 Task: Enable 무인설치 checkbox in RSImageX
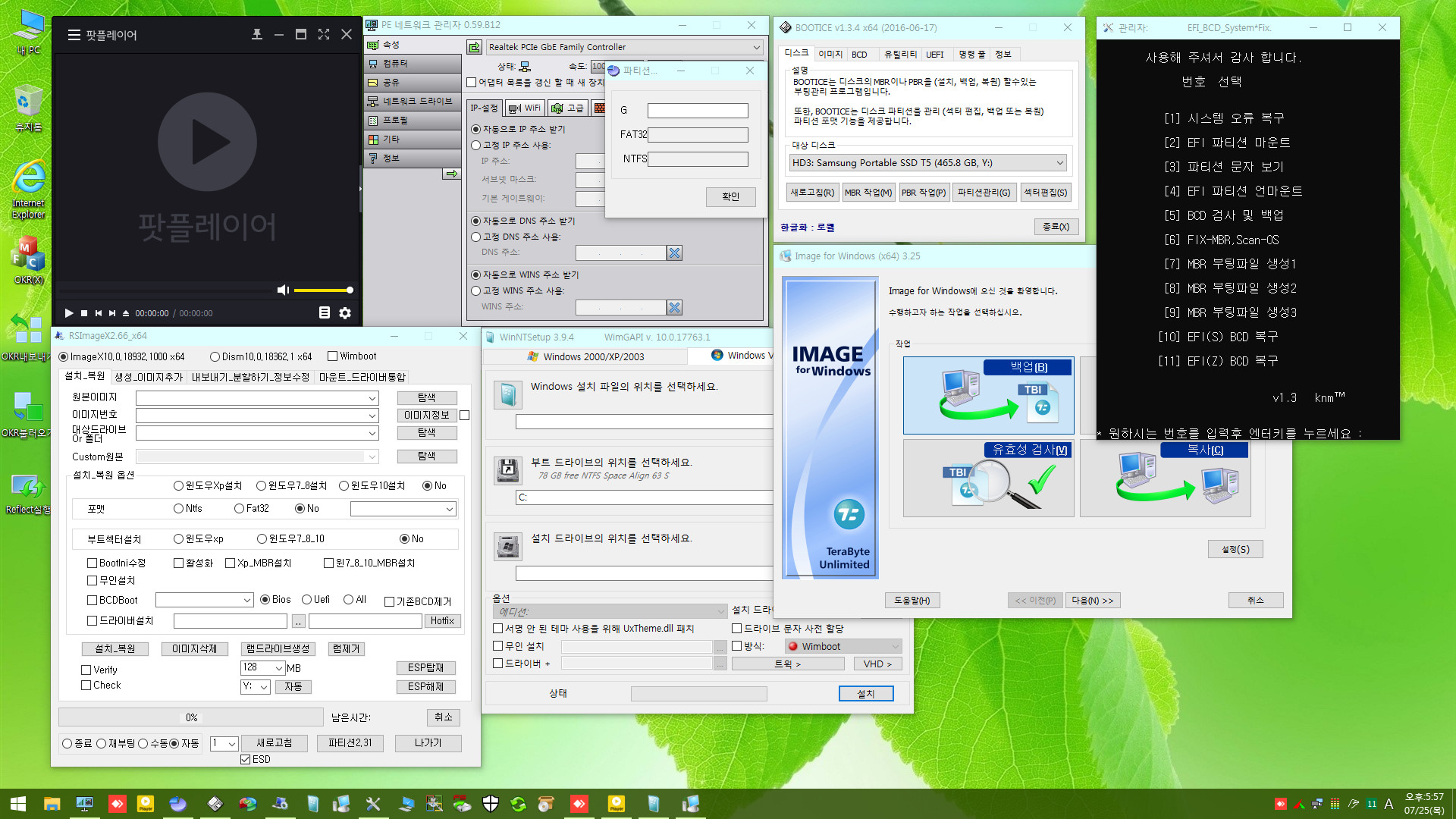93,581
